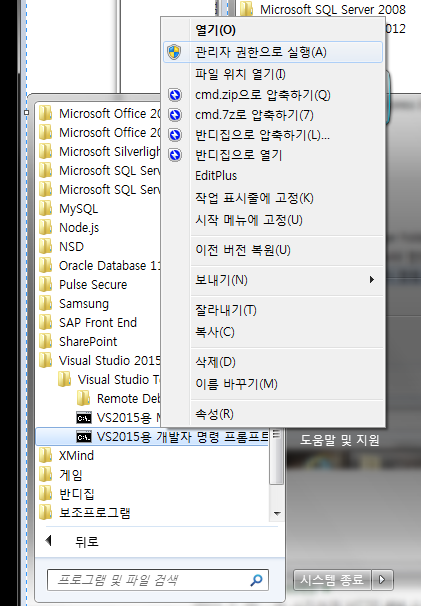Click the 반디집 folder icon
Image resolution: width=421 pixels, height=606 pixels.
[46, 494]
